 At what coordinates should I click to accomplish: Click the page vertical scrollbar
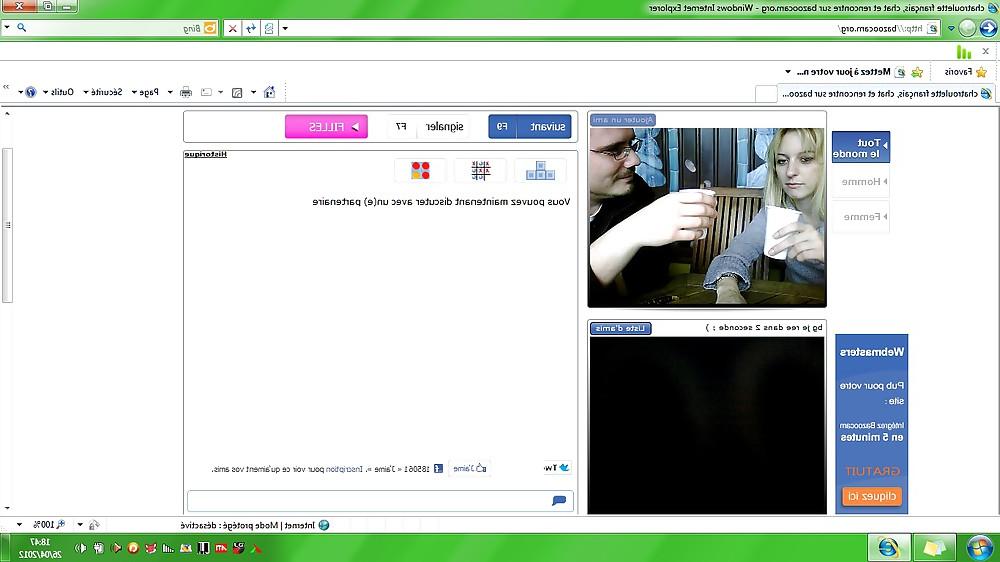pyautogui.click(x=7, y=225)
